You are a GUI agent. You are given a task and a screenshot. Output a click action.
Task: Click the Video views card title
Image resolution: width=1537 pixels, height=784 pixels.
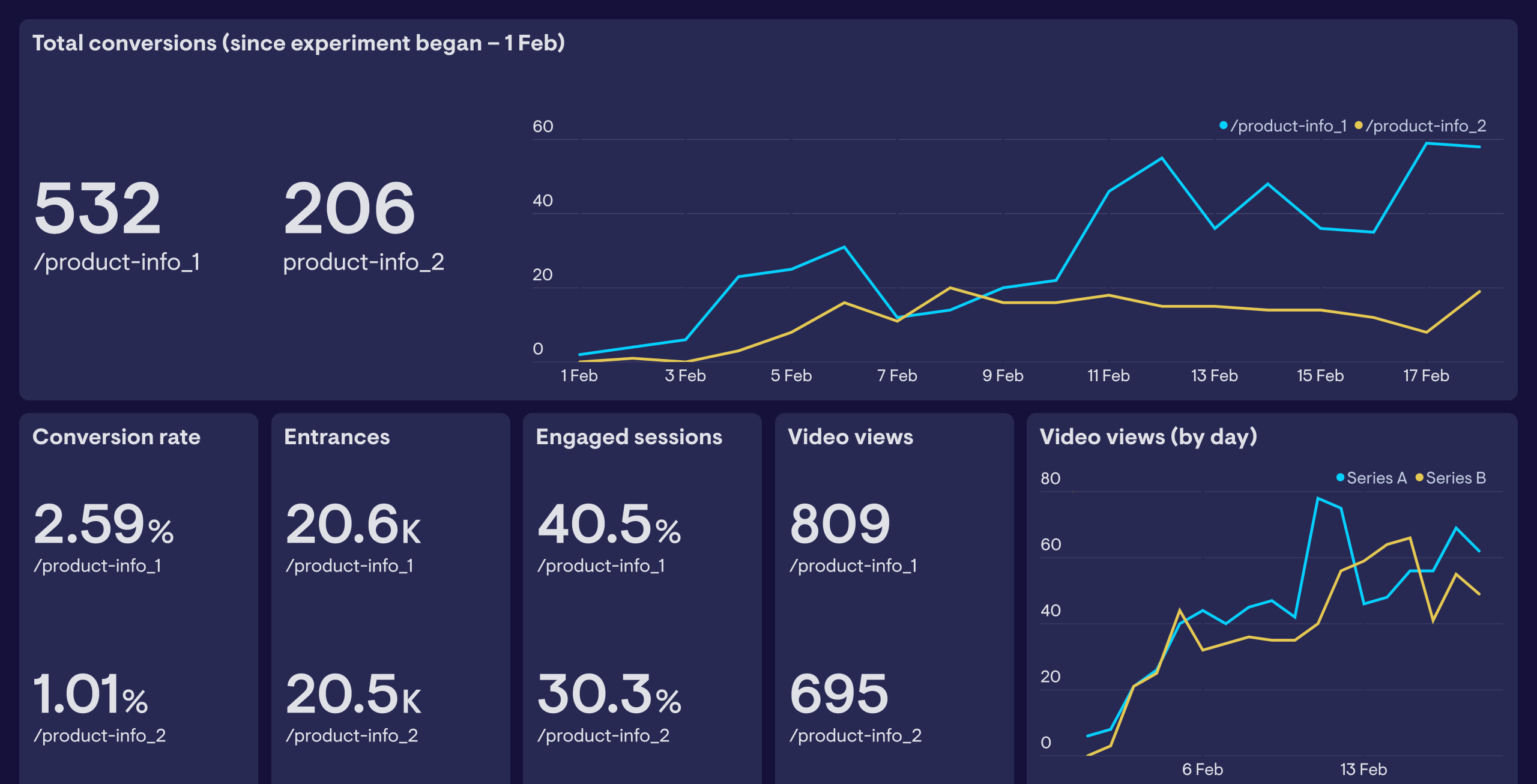[850, 437]
